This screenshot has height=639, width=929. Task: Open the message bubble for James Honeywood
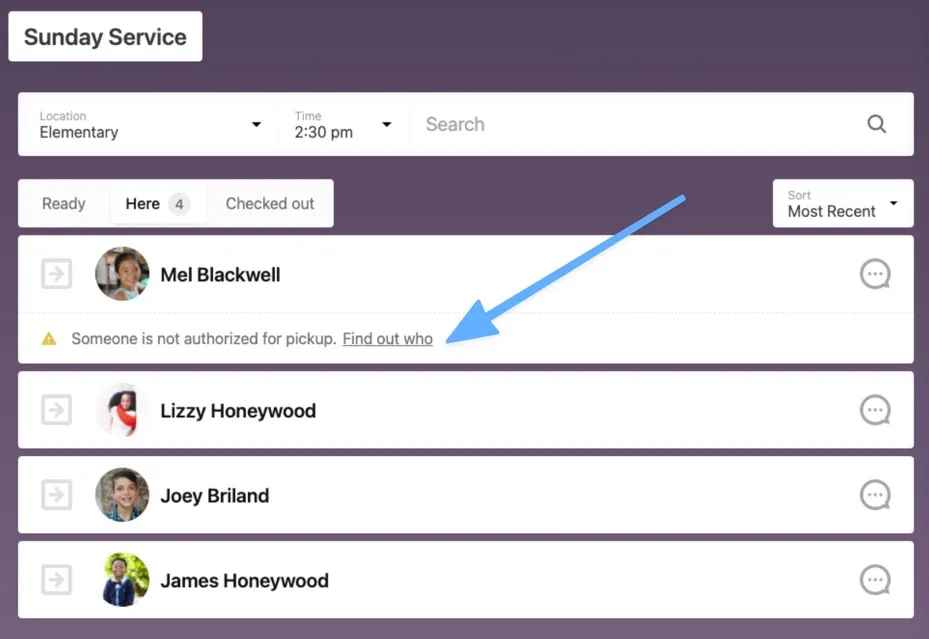(x=875, y=580)
